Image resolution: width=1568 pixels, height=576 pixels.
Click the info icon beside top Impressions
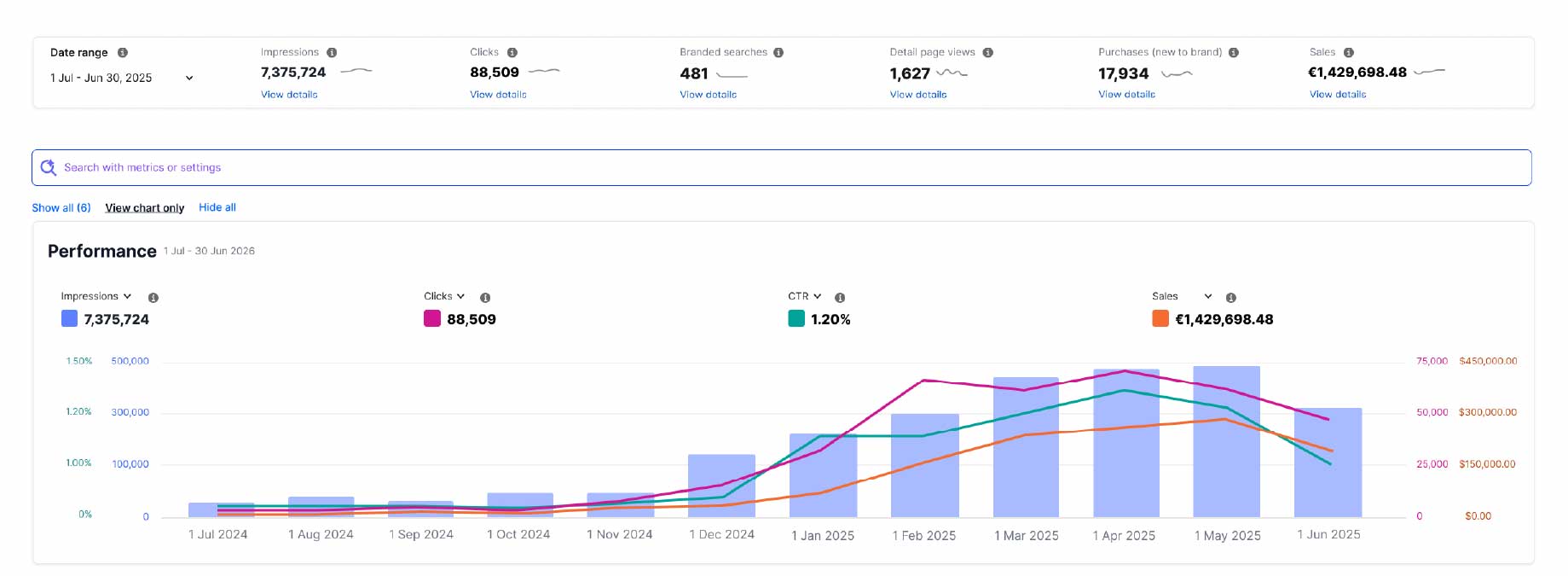pos(332,52)
